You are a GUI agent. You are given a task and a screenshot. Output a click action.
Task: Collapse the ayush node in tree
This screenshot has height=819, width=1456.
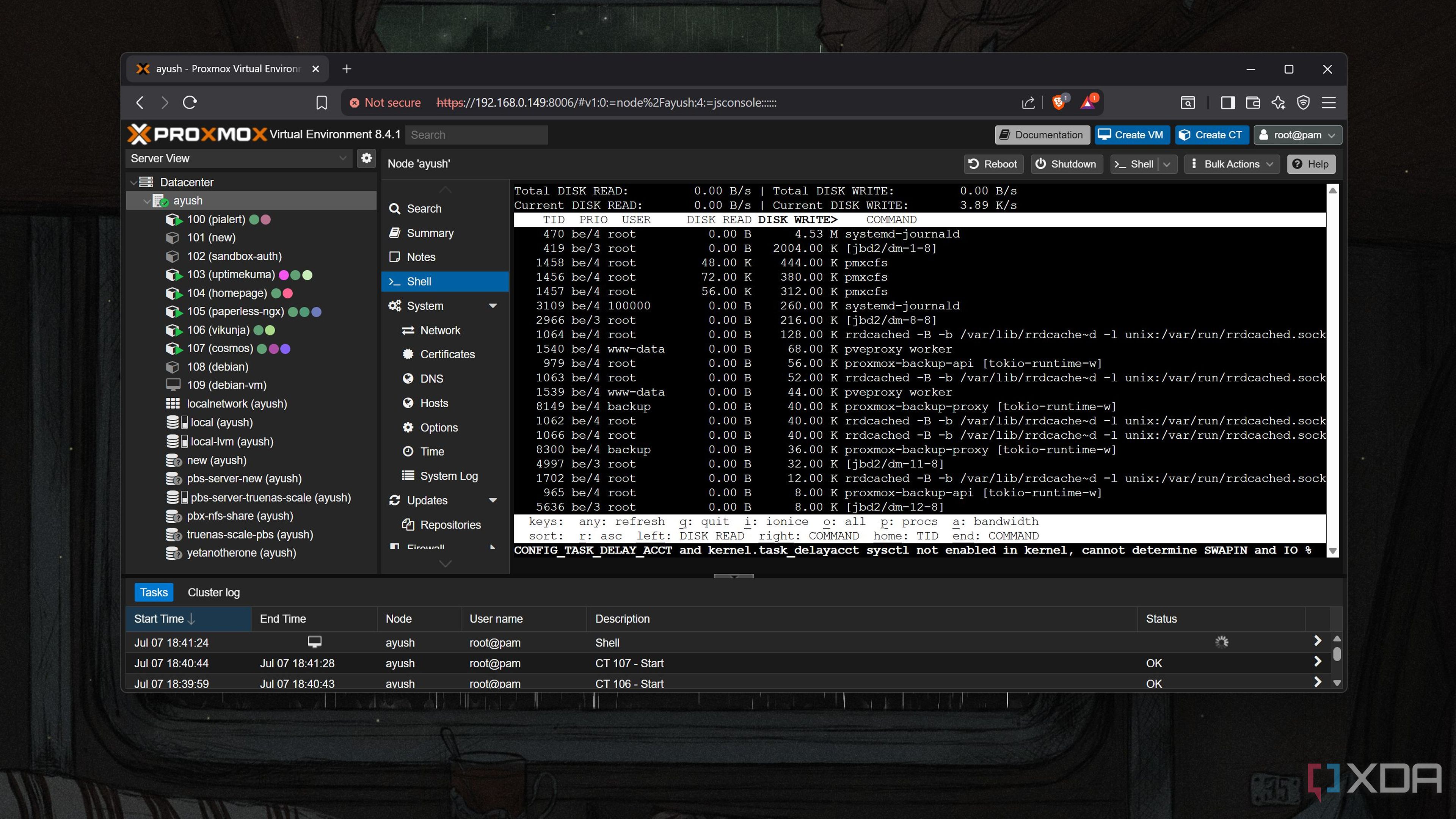(147, 201)
